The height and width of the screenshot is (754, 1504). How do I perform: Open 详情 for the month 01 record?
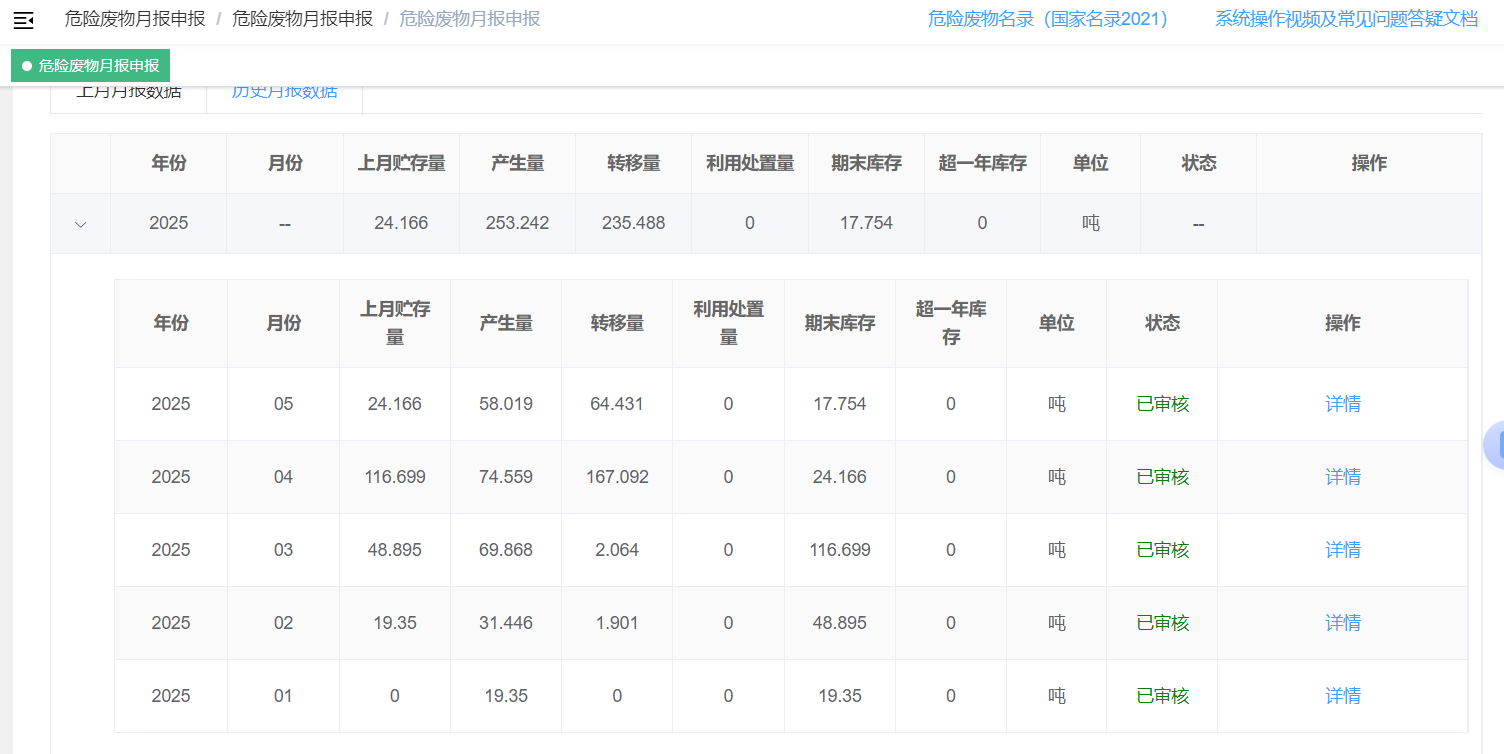(1342, 696)
